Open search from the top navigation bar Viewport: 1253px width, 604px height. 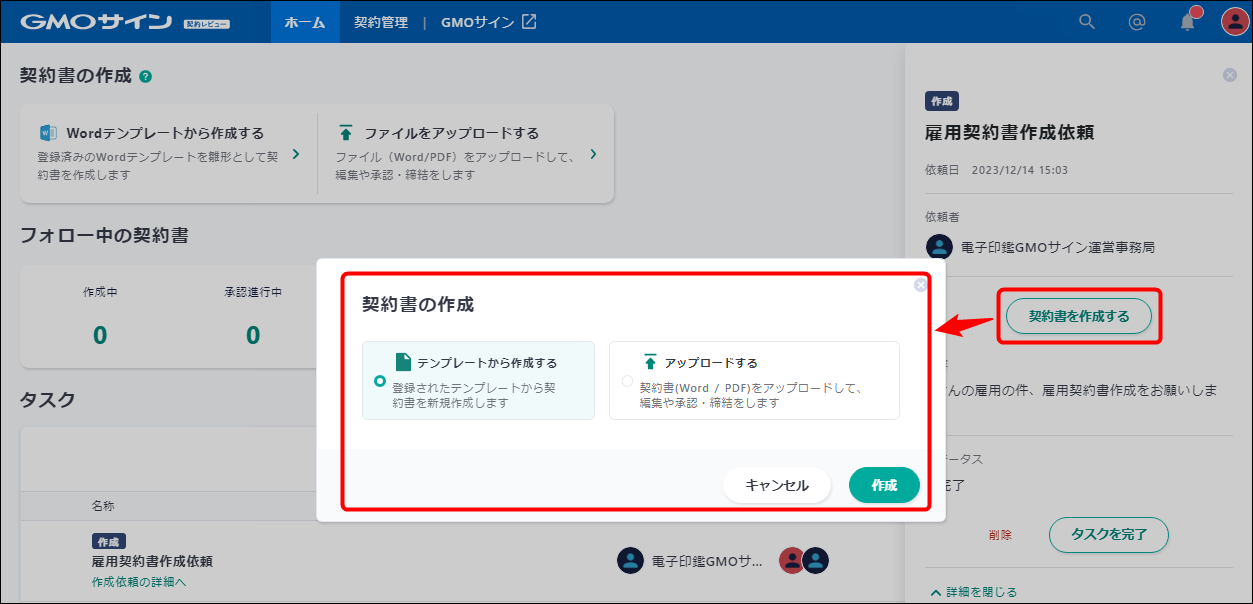coord(1086,21)
